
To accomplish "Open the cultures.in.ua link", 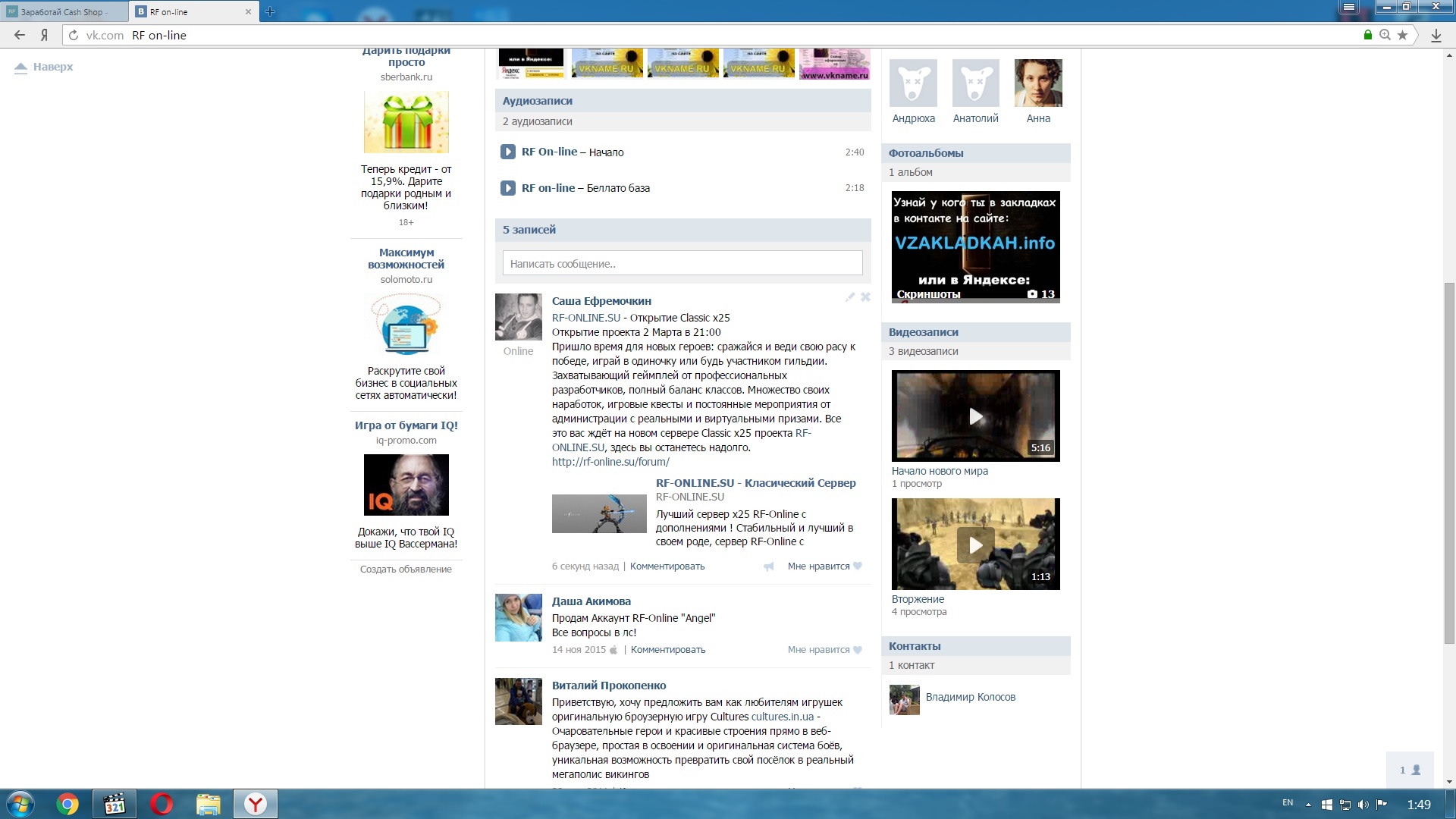I will (x=783, y=717).
